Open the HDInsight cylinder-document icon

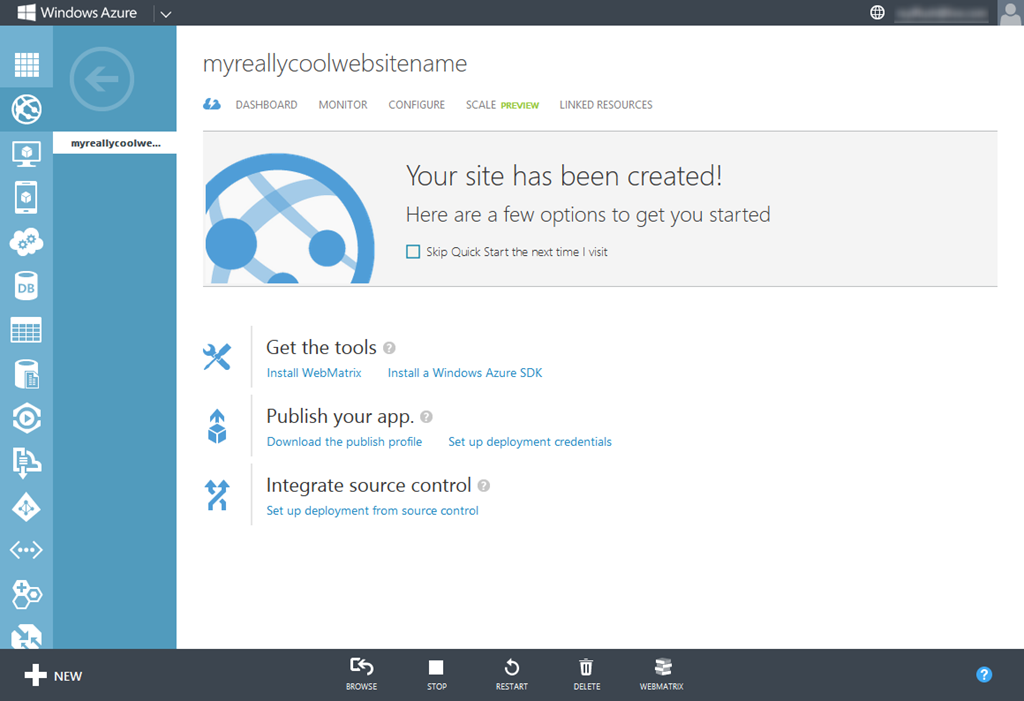26,374
